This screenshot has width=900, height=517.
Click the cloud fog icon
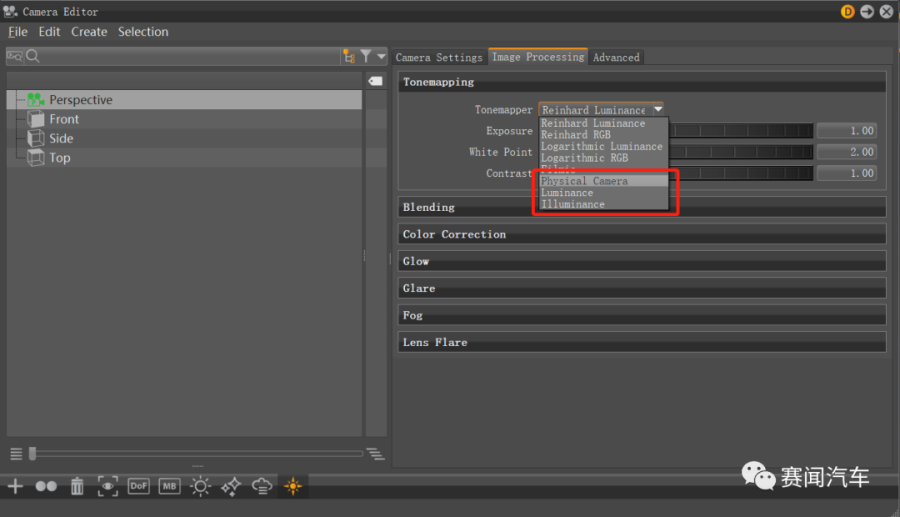[x=262, y=486]
